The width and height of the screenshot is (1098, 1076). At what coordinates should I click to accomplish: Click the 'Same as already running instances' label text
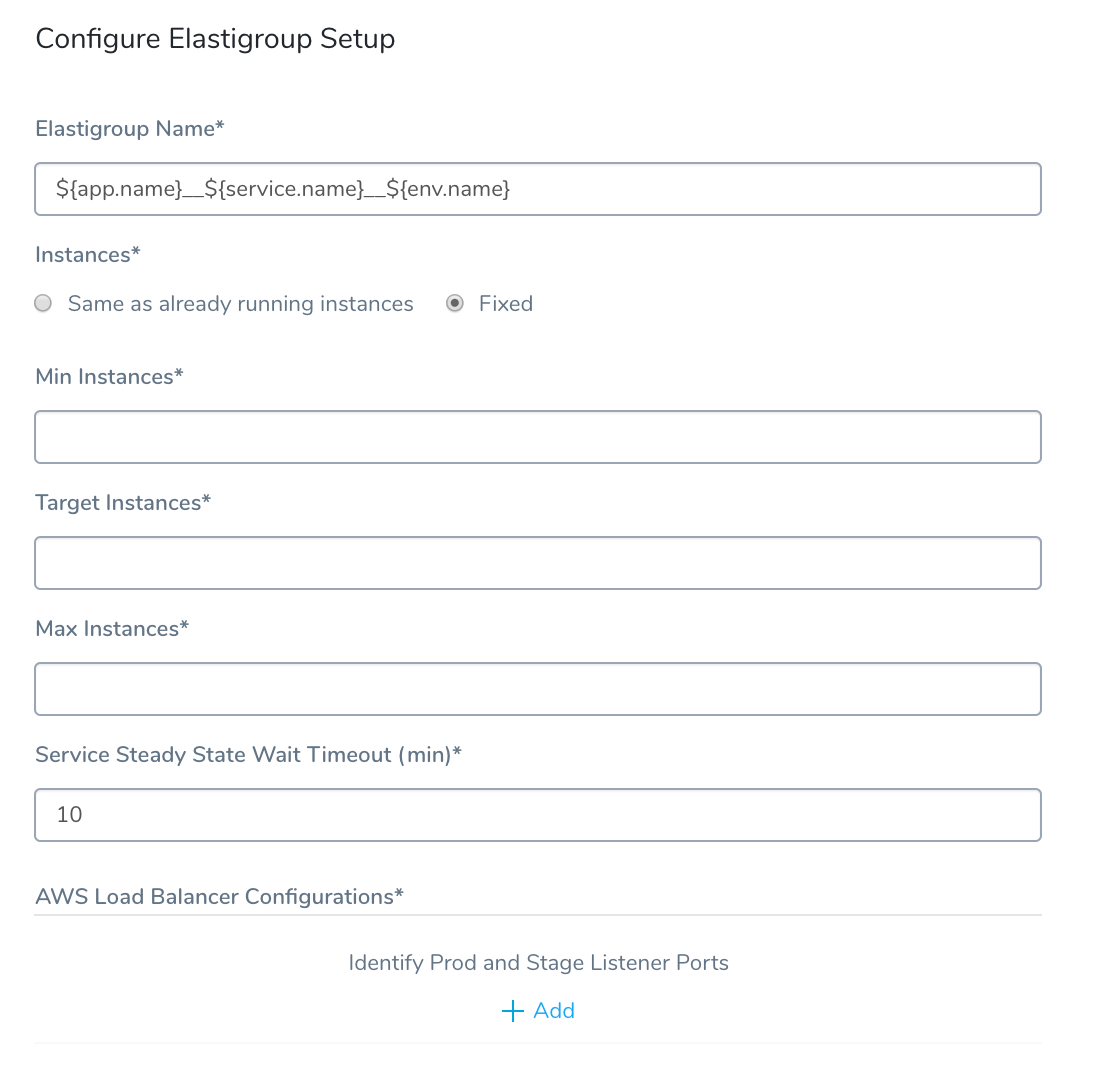point(240,304)
